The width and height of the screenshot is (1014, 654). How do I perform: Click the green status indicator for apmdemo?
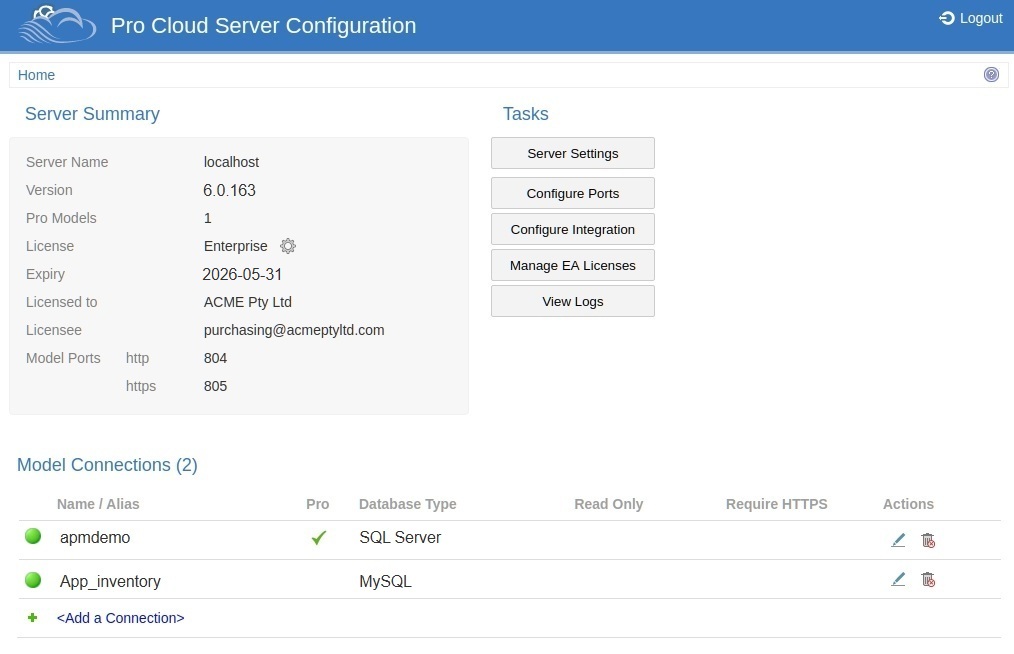pos(33,537)
